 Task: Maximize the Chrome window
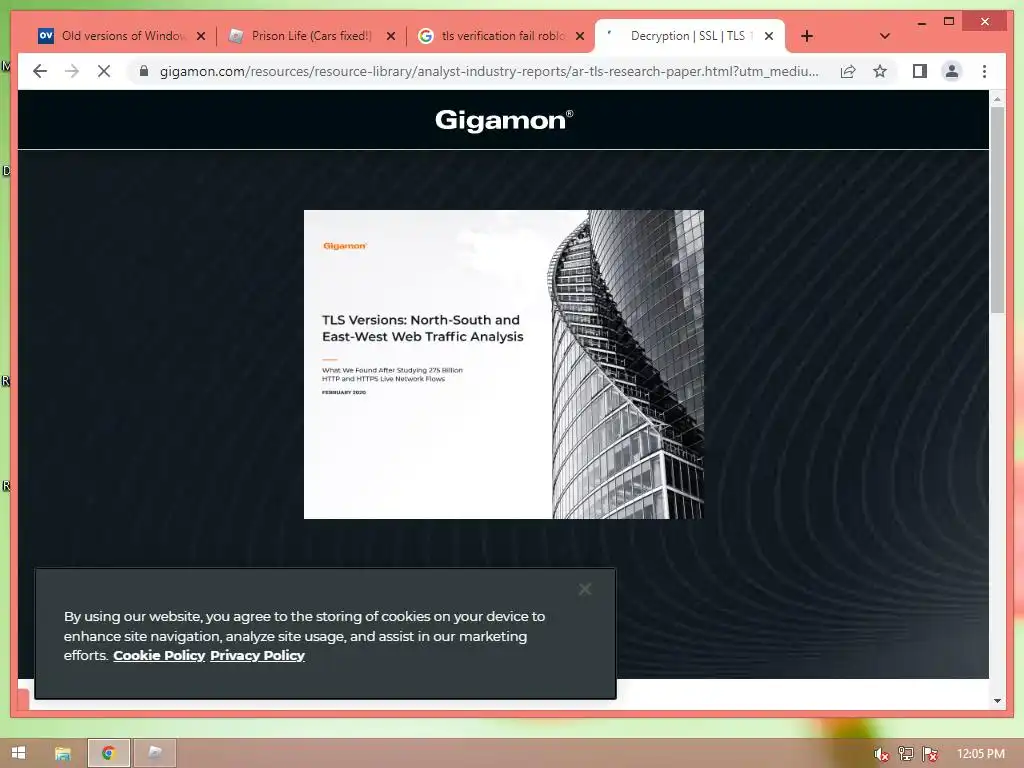[x=949, y=22]
